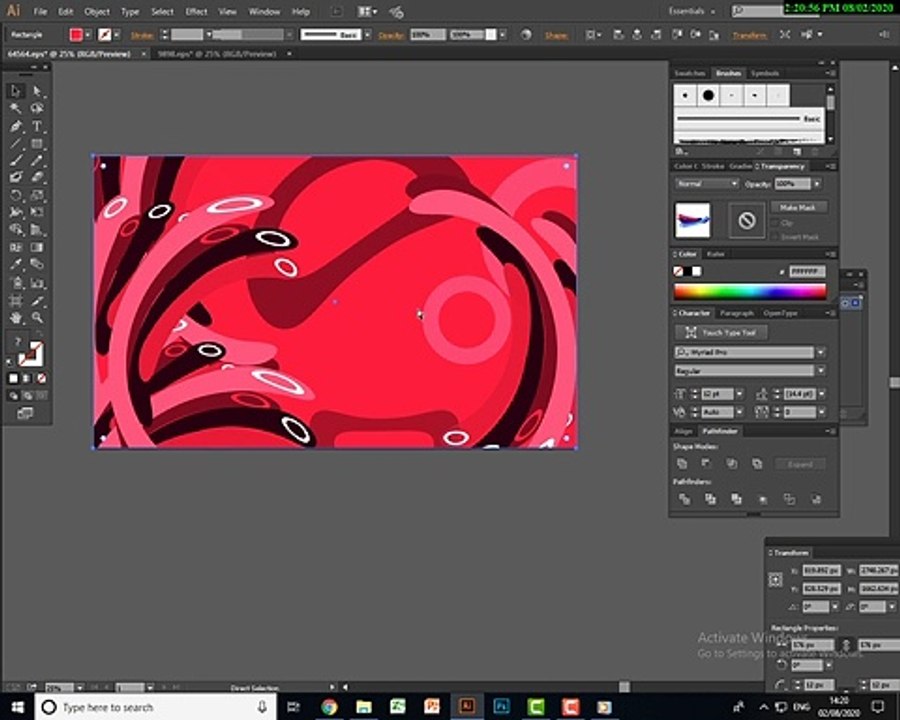Open the blending mode Normal dropdown
The image size is (900, 720).
click(x=707, y=184)
